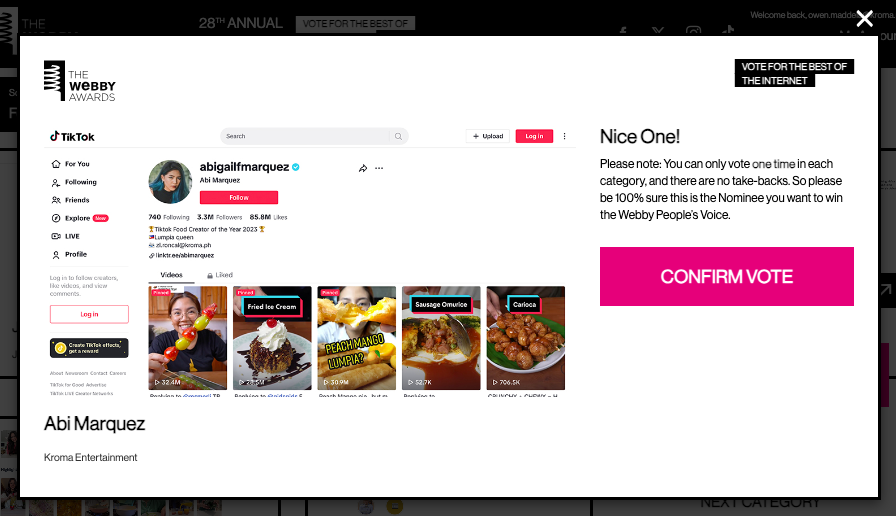This screenshot has width=896, height=516.
Task: Click the abigailfmarquez profile avatar
Action: (x=170, y=182)
